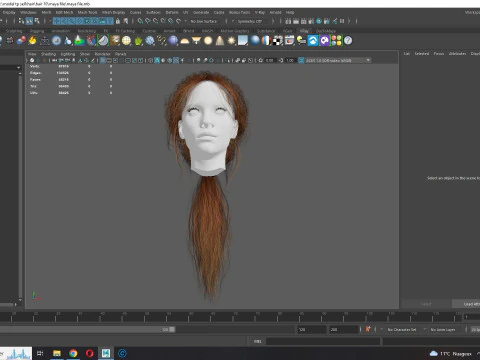Click the MEL command line input
480x360 pixels.
coord(323,341)
